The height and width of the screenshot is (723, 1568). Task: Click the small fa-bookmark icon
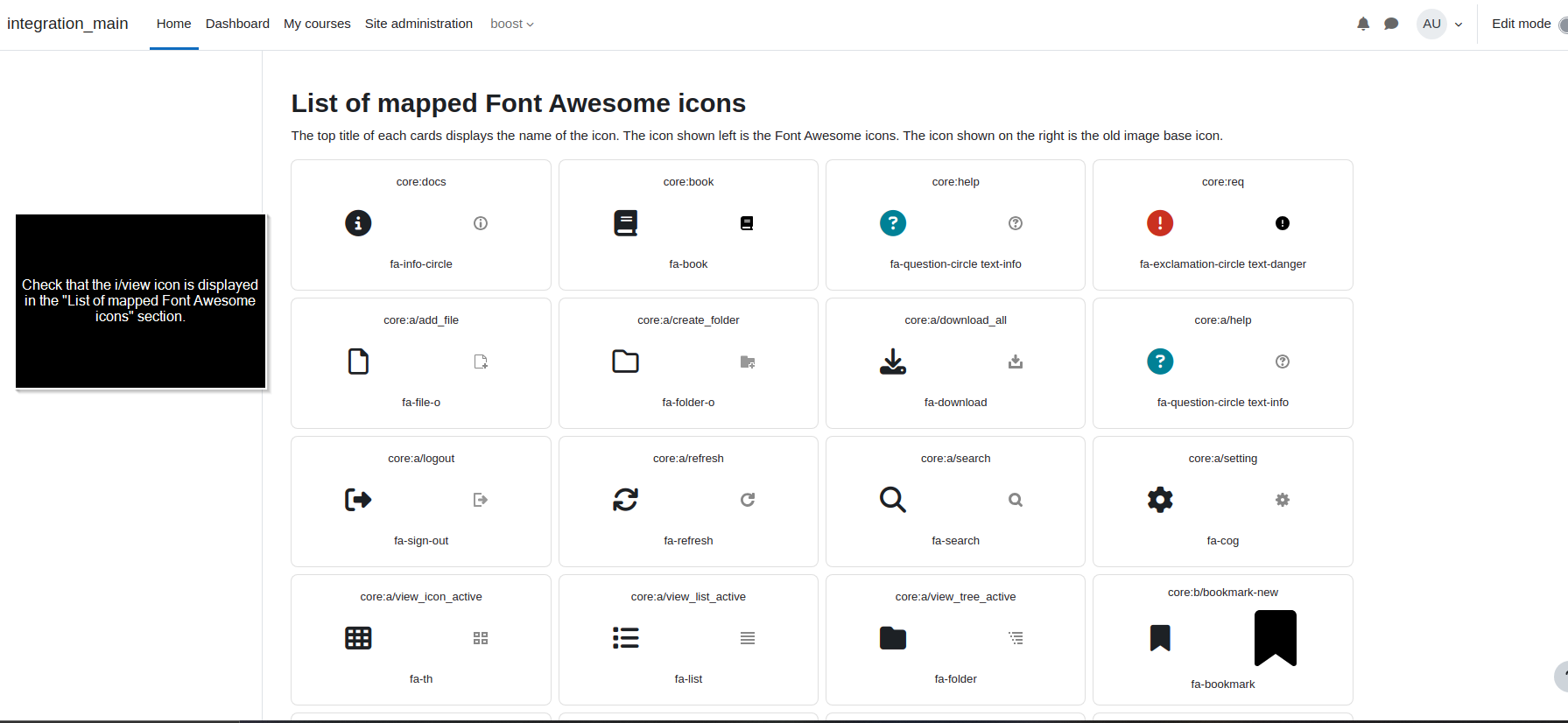click(x=1160, y=638)
